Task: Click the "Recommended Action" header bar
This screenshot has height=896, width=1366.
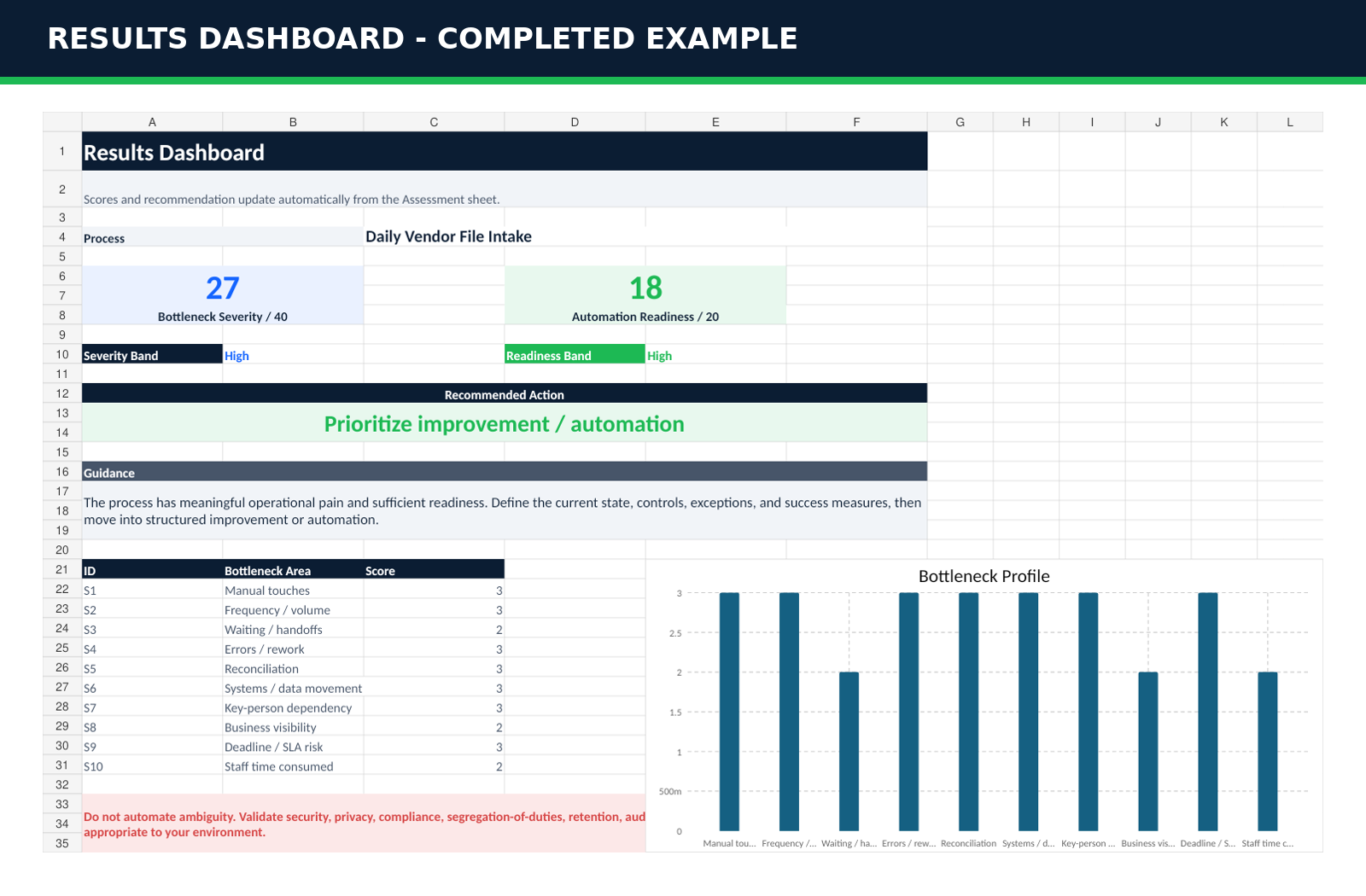Action: coord(505,393)
